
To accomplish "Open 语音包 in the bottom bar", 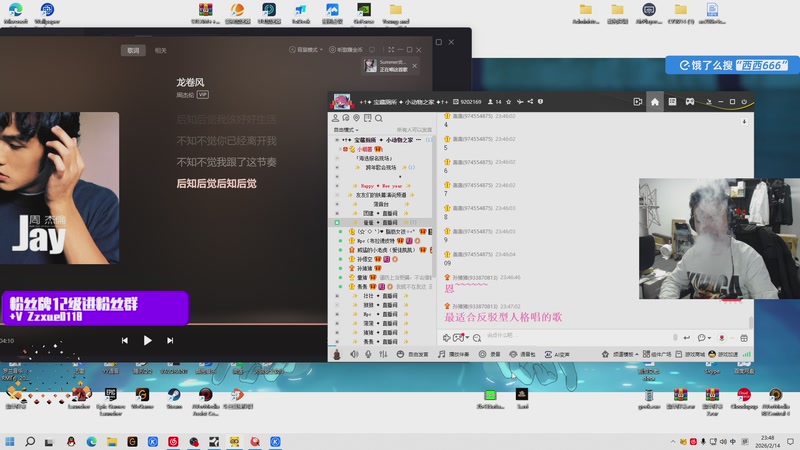I will point(520,354).
